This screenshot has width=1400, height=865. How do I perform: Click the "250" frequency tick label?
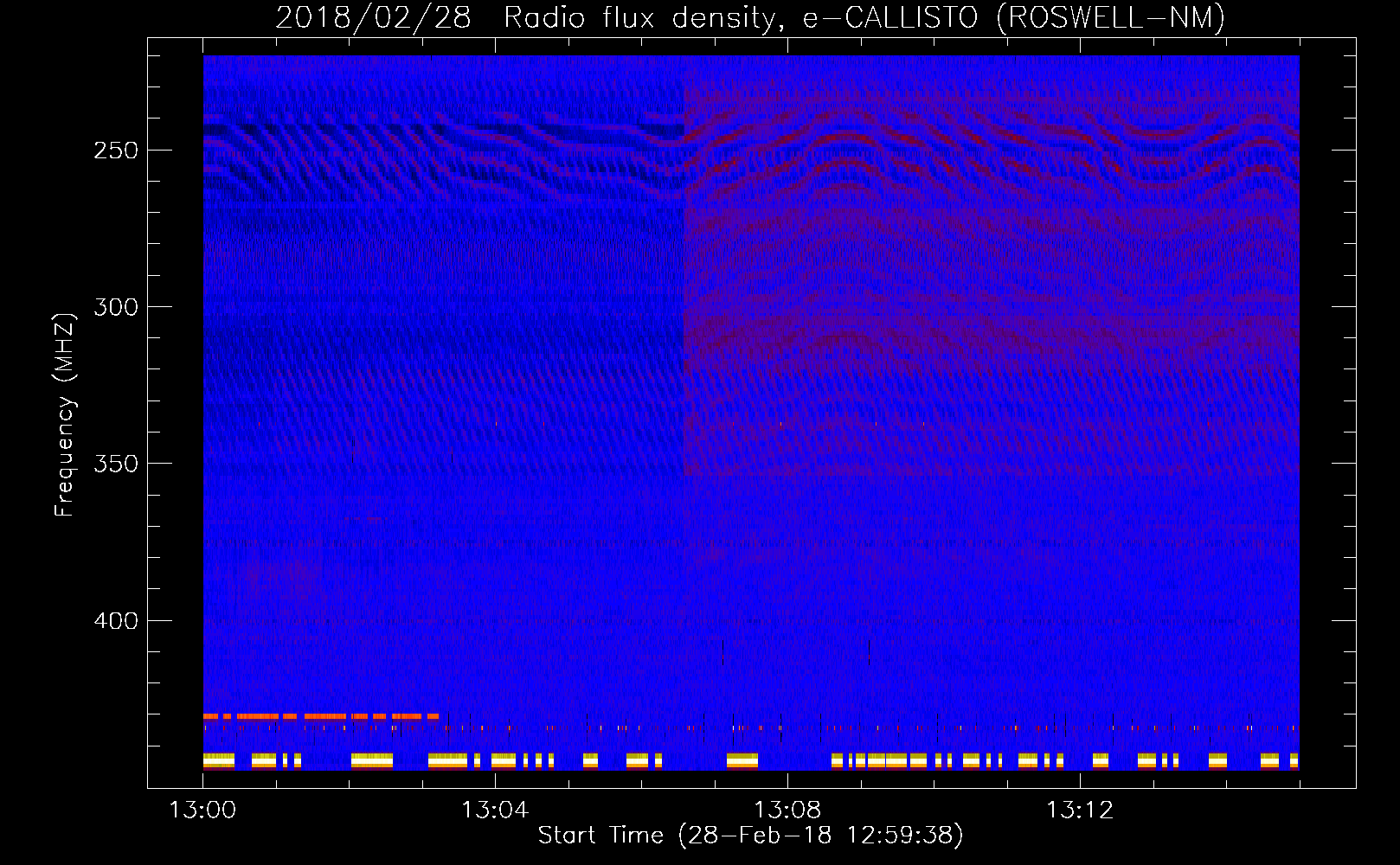click(x=116, y=151)
